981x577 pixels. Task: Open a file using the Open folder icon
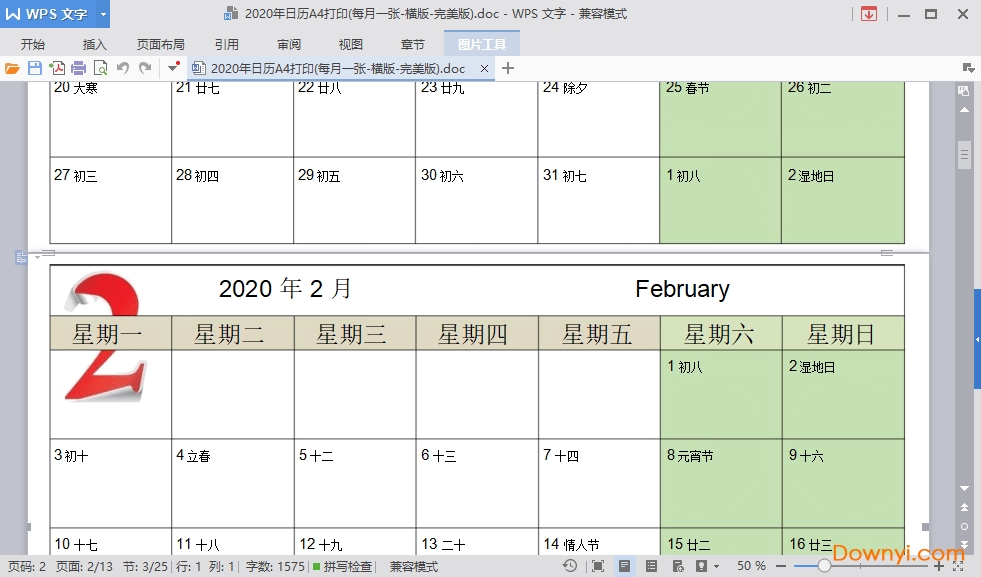click(x=13, y=67)
